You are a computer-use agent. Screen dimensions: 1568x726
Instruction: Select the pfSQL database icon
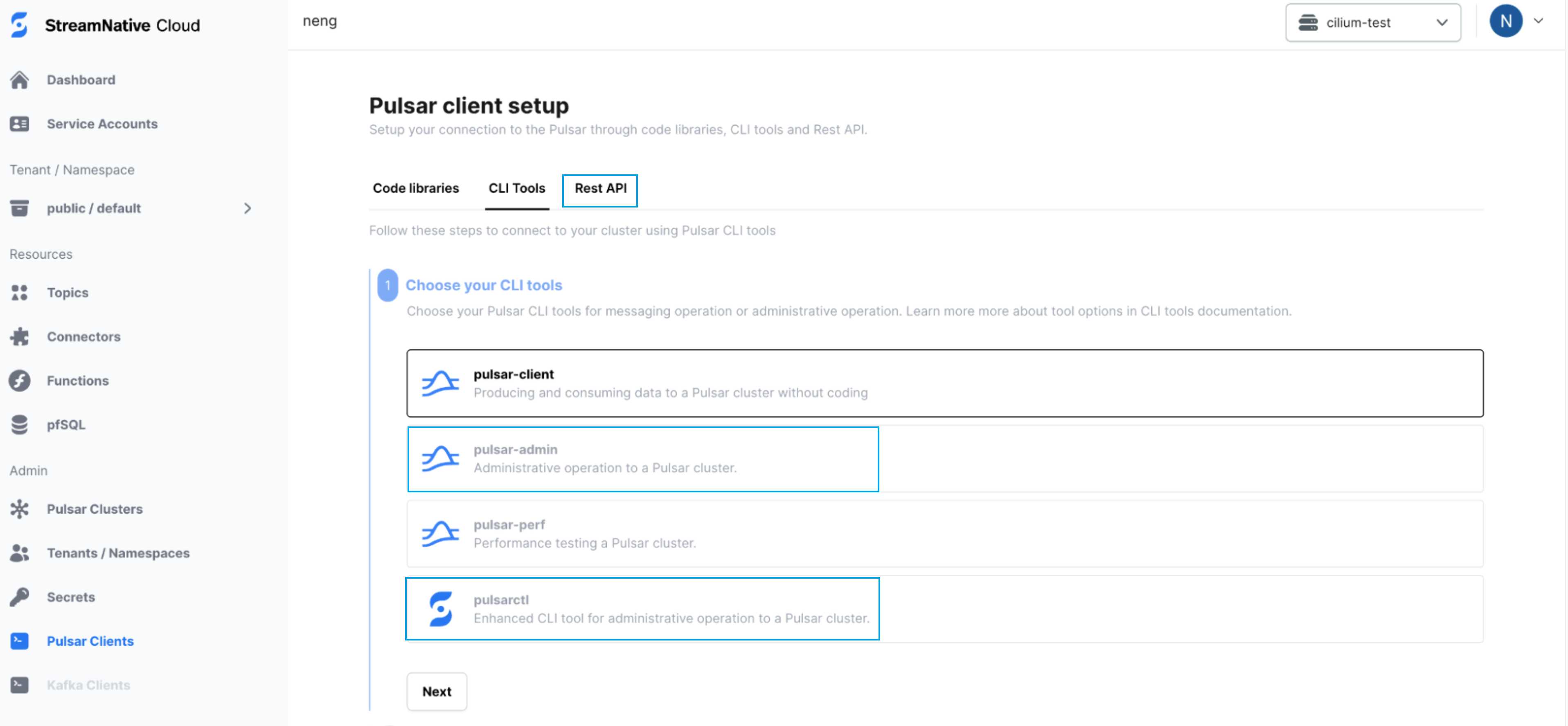coord(20,424)
